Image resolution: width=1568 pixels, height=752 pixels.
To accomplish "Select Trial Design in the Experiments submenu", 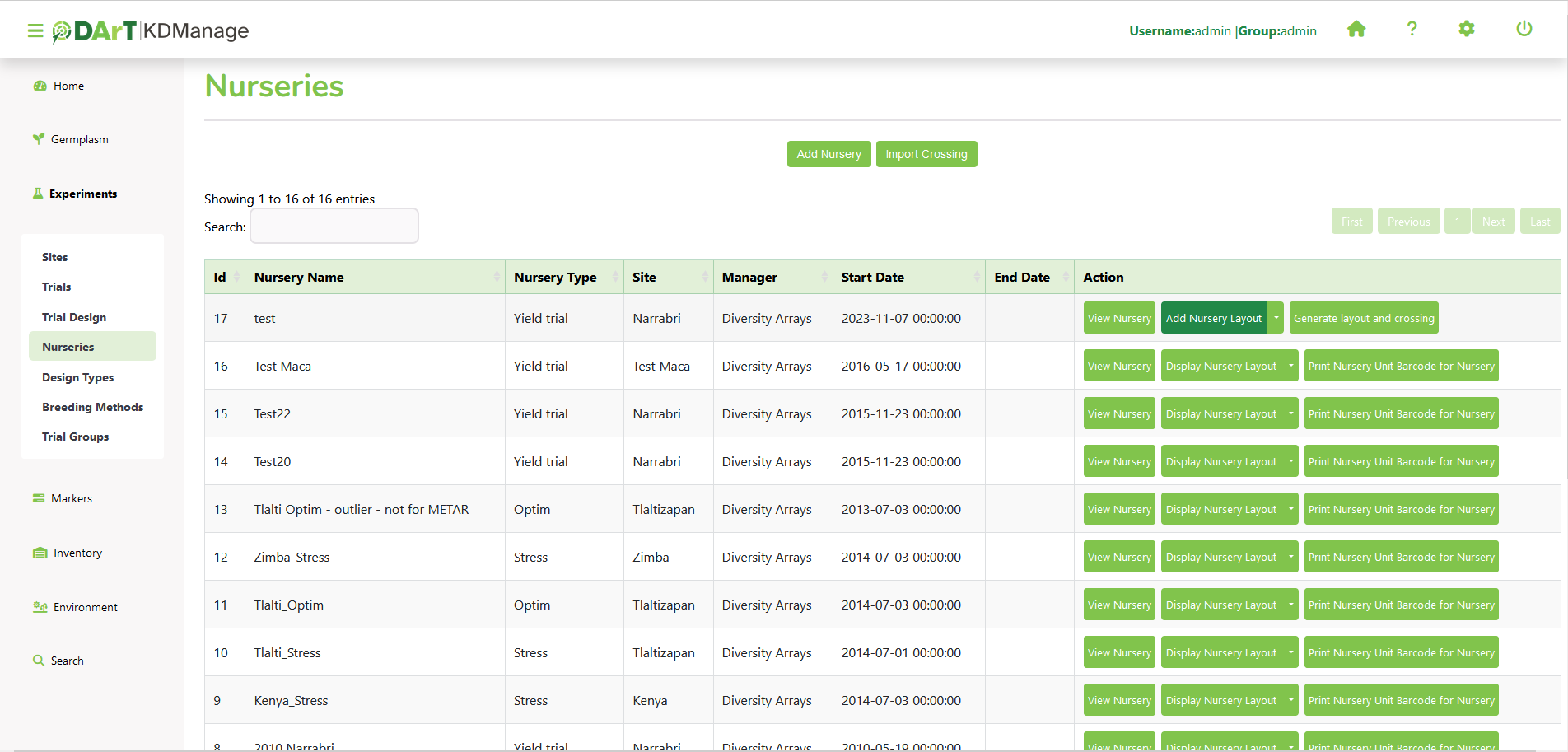I will pos(74,318).
